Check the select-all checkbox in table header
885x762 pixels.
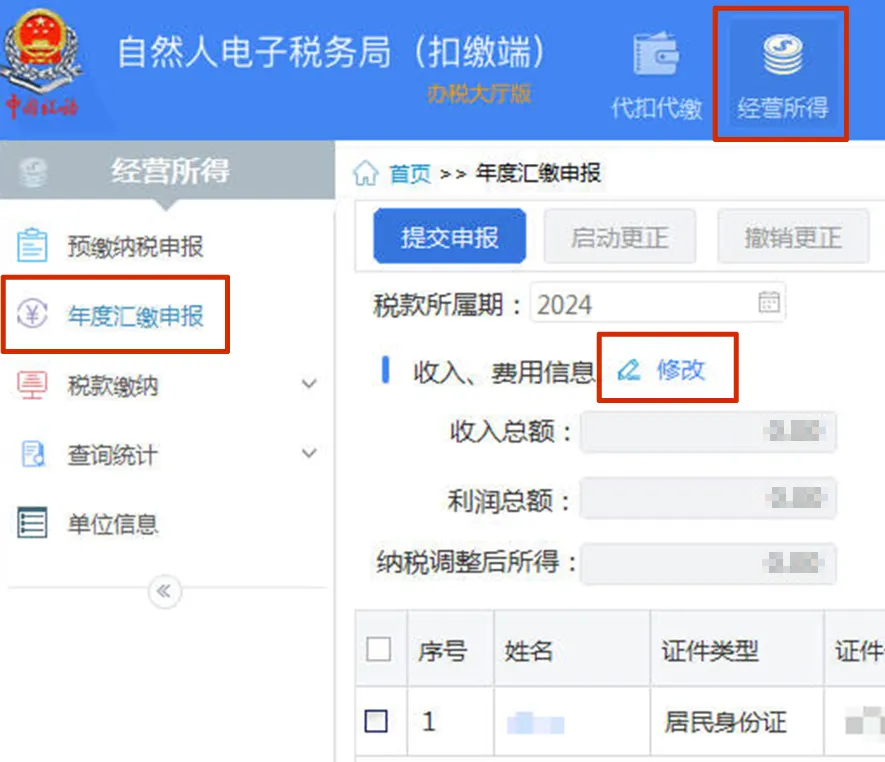point(379,648)
